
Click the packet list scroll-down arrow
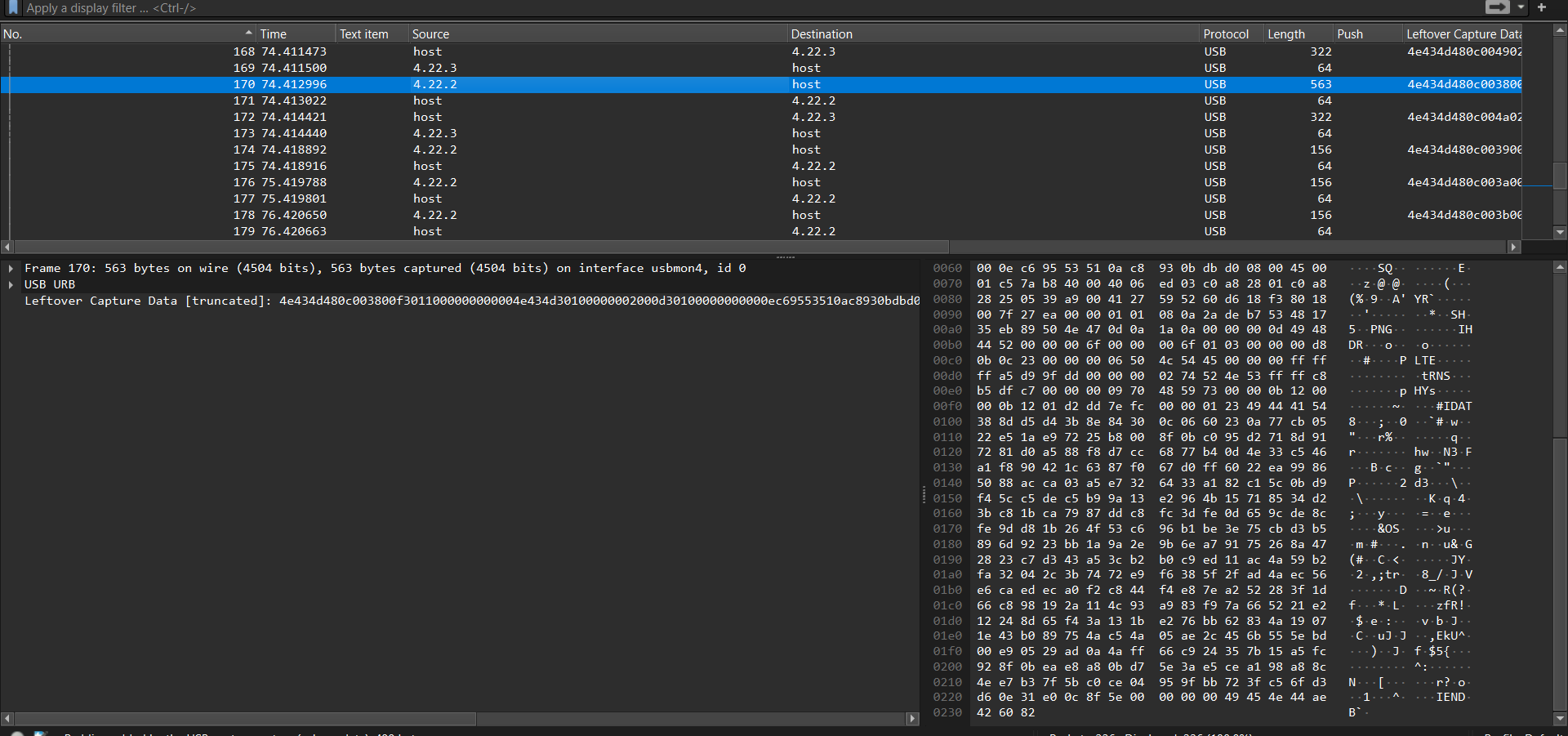point(1559,232)
